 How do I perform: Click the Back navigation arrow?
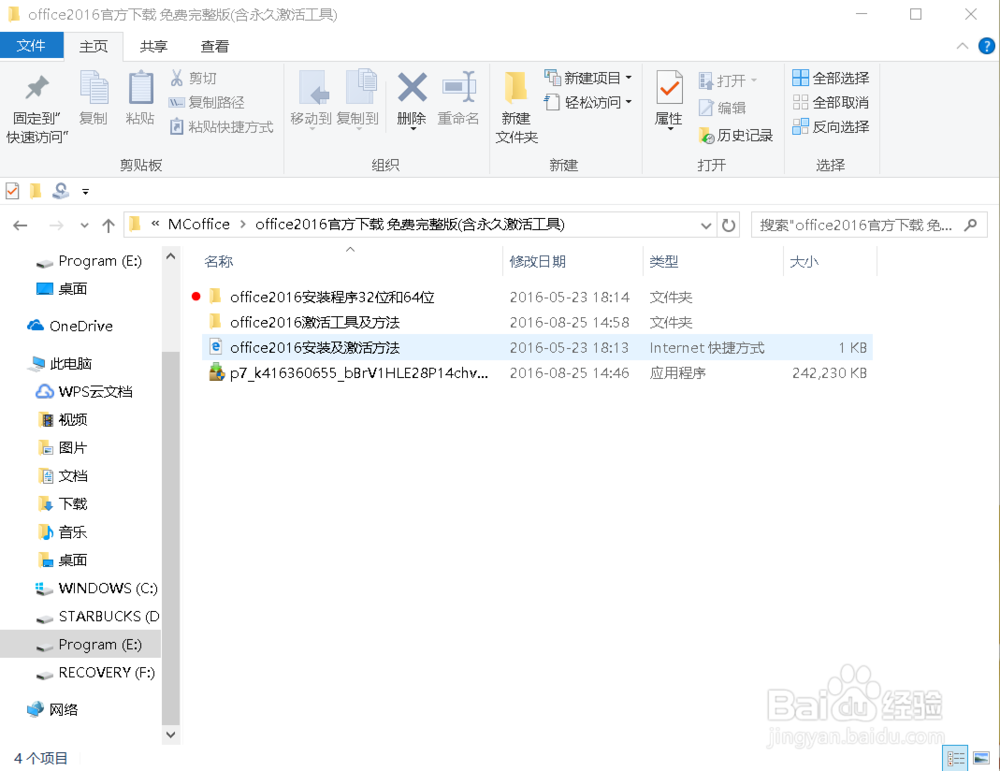point(20,225)
